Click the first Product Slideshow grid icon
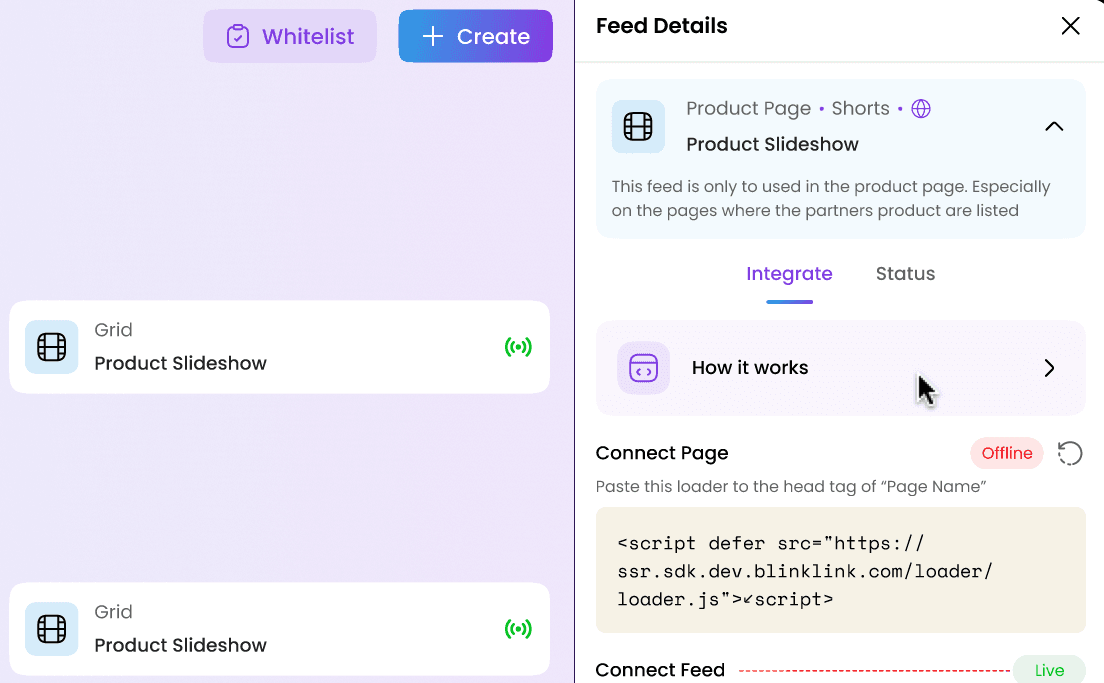This screenshot has width=1104, height=683. click(51, 346)
